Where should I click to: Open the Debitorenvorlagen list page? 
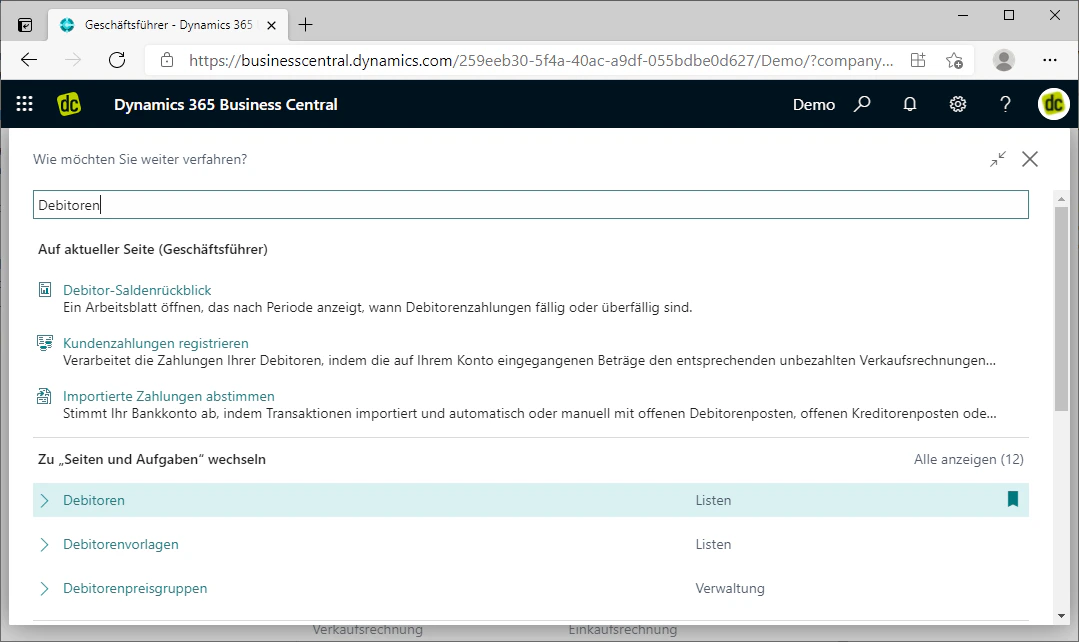coord(120,544)
